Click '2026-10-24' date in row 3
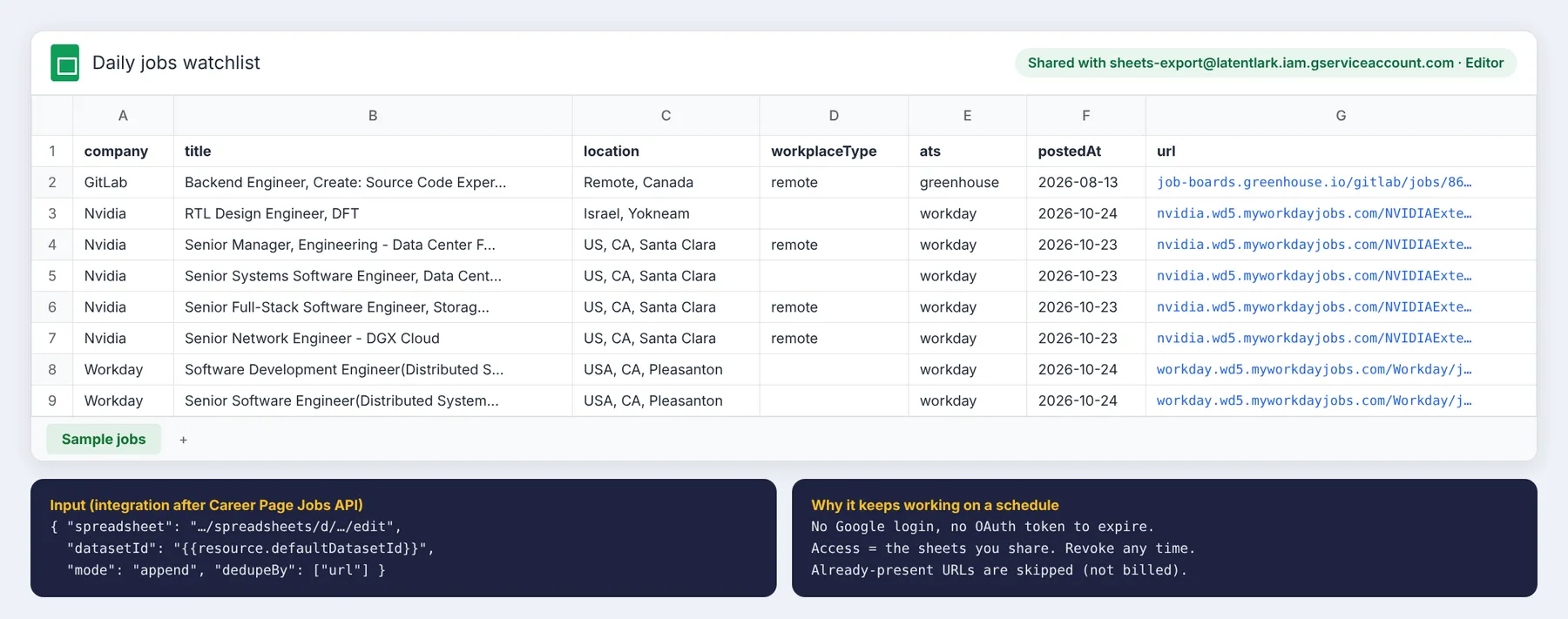This screenshot has height=619, width=1568. (1085, 213)
